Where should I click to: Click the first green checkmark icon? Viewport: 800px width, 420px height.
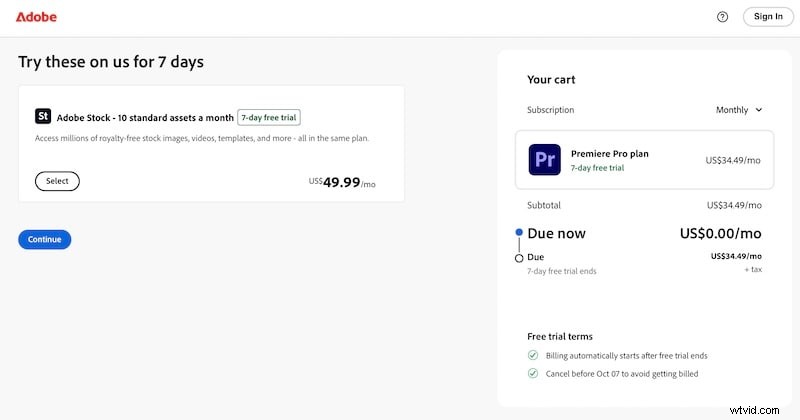pyautogui.click(x=533, y=355)
